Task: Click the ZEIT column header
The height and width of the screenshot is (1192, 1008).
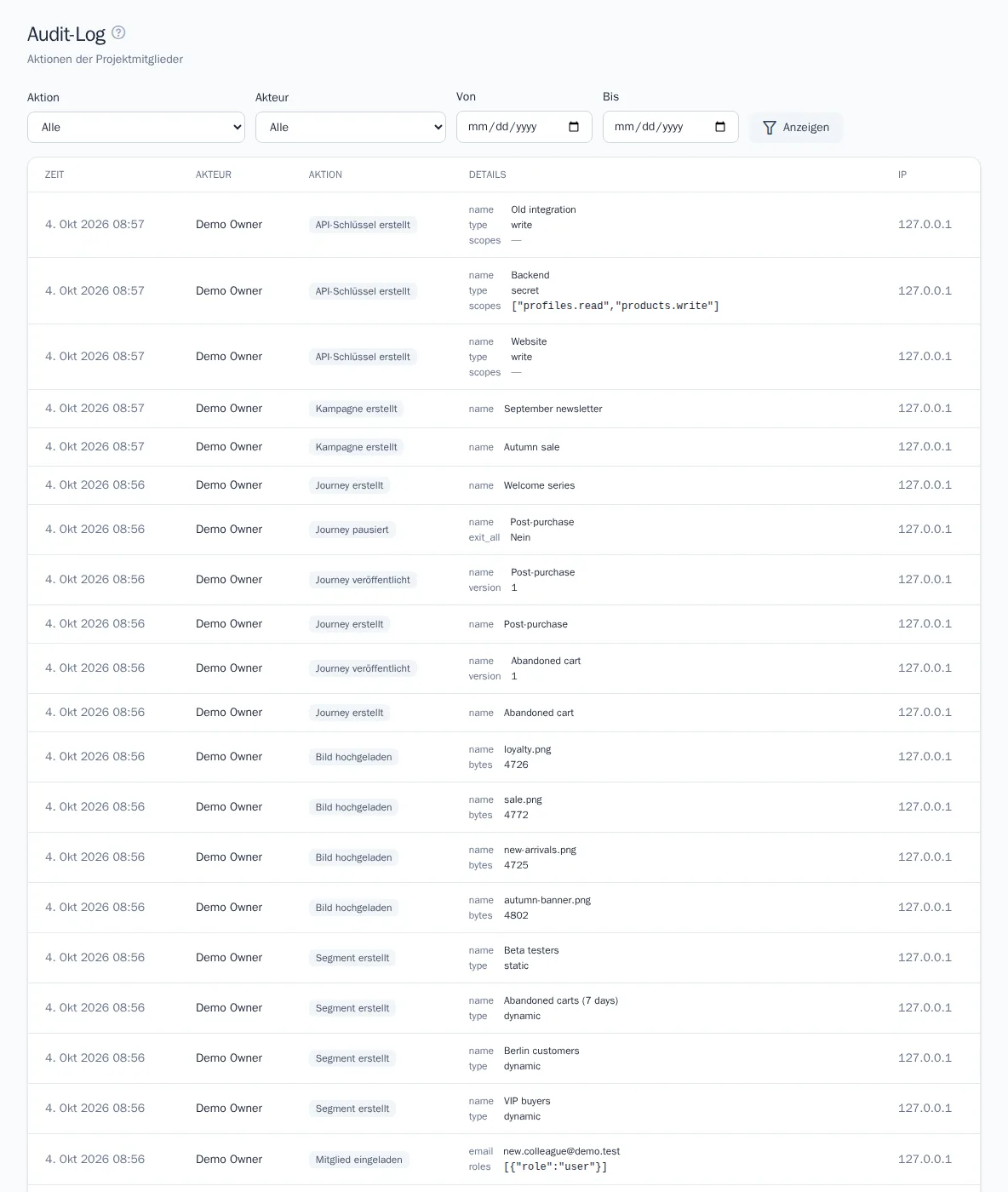Action: tap(54, 175)
